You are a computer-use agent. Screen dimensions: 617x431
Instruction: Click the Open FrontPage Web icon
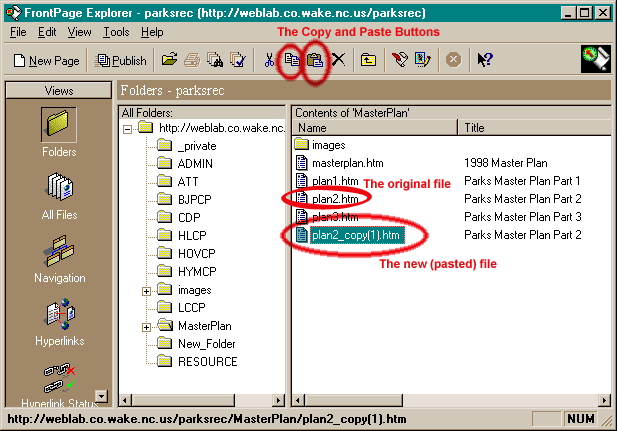tap(170, 60)
